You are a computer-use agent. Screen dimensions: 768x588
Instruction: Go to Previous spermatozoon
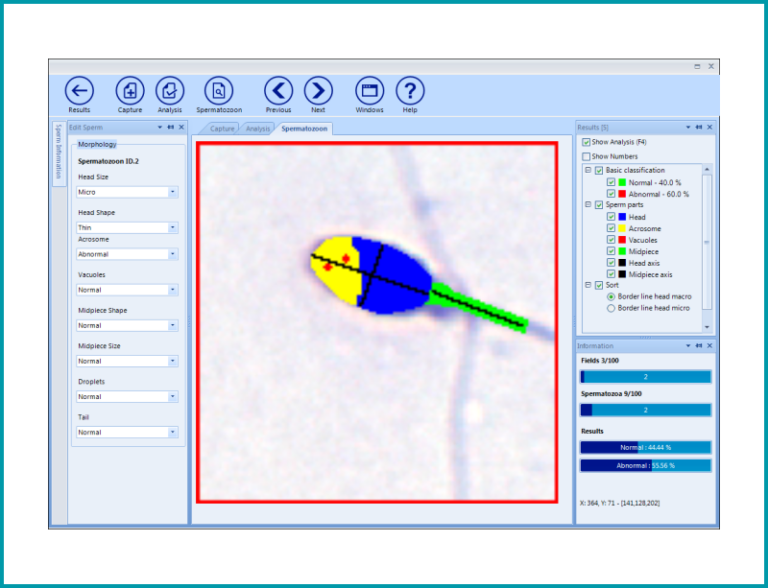tap(278, 90)
